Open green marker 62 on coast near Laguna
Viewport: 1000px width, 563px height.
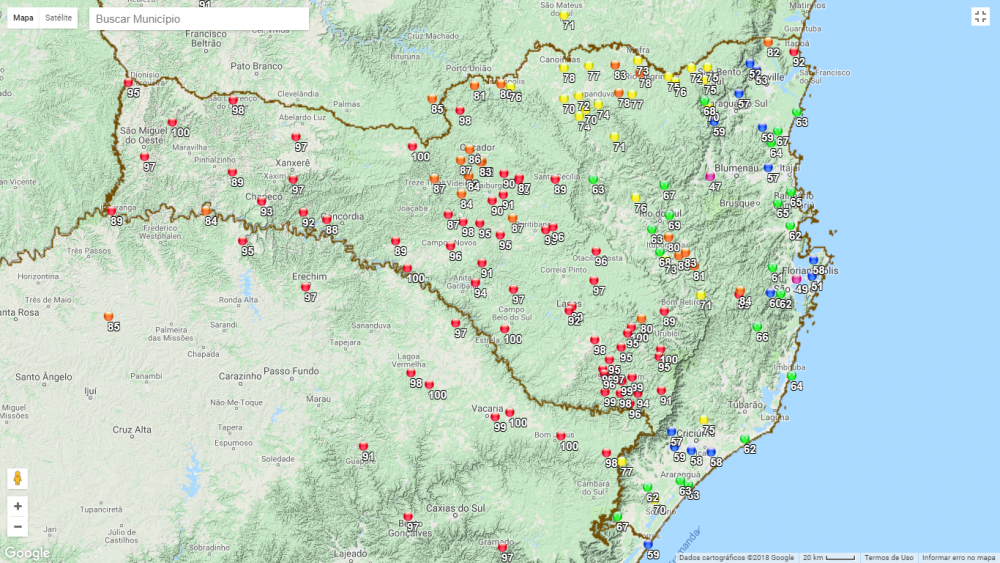tap(744, 441)
